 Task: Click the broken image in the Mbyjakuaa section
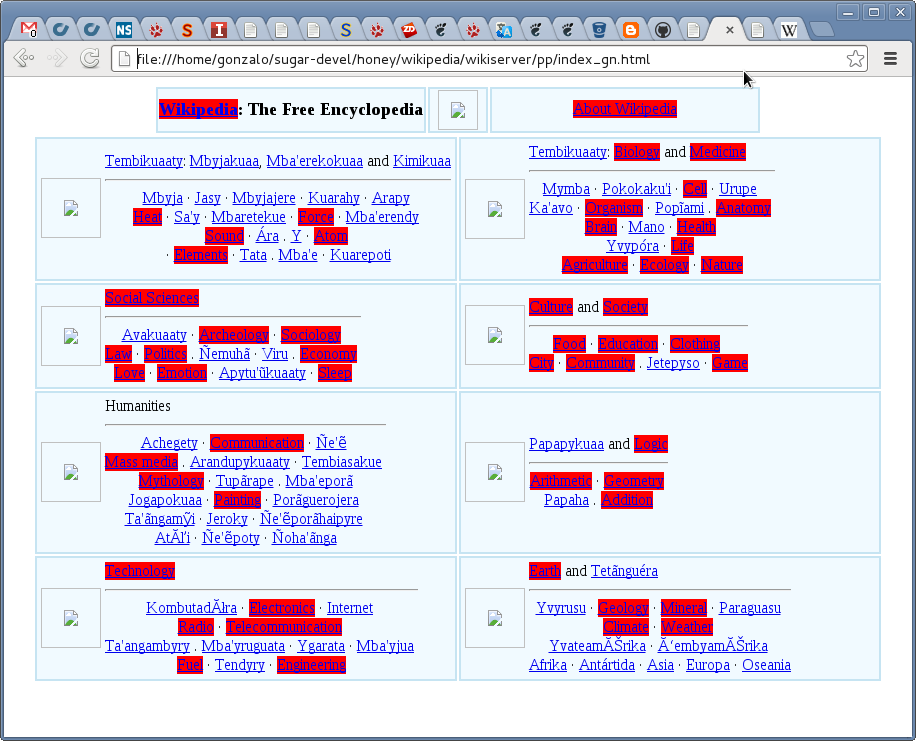pyautogui.click(x=71, y=208)
